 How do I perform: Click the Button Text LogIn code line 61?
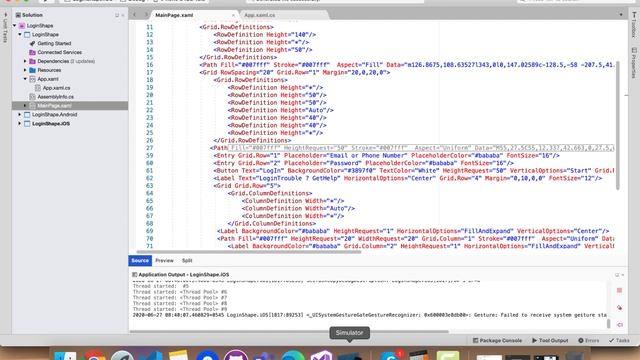pyautogui.click(x=413, y=171)
